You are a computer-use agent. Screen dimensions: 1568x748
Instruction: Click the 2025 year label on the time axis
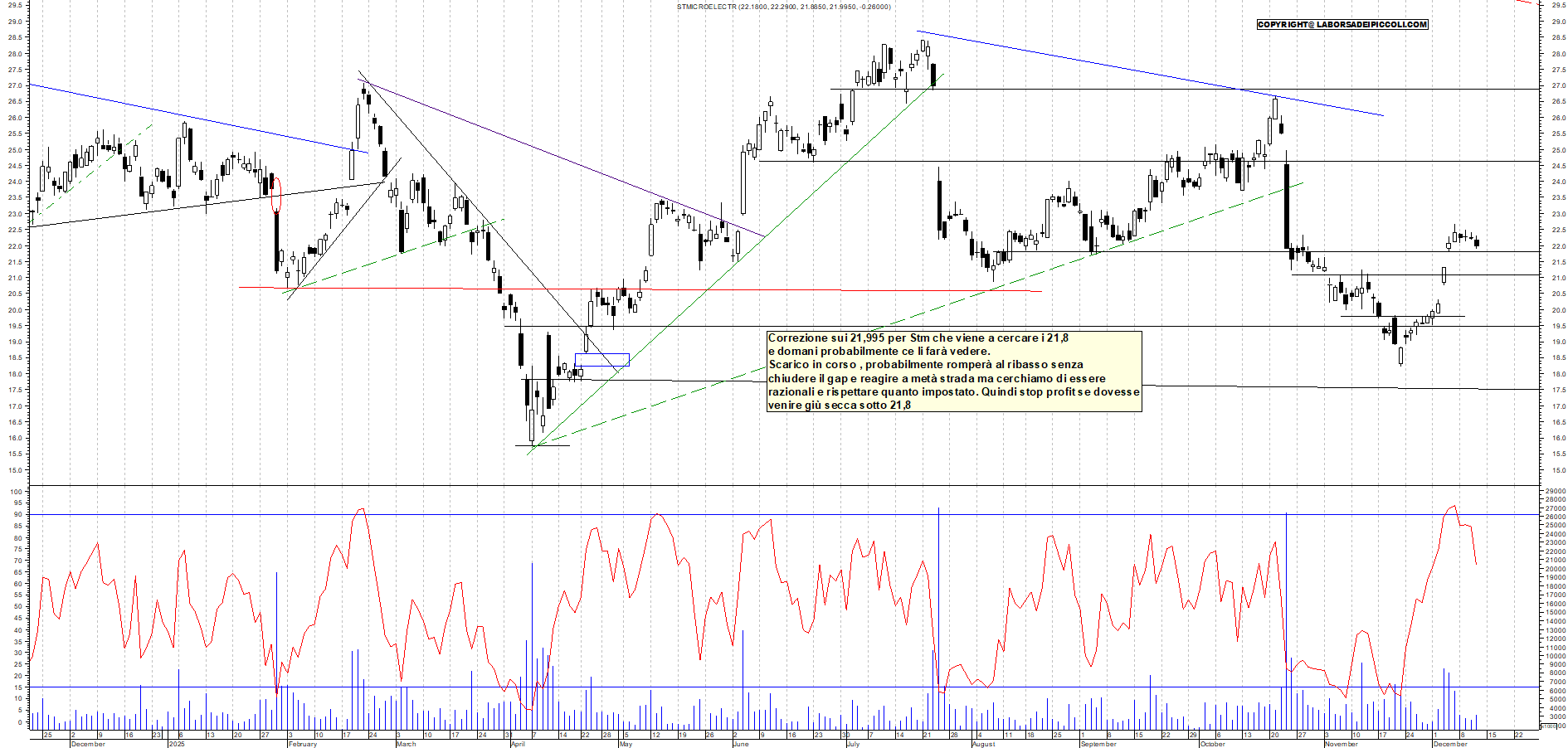click(177, 744)
